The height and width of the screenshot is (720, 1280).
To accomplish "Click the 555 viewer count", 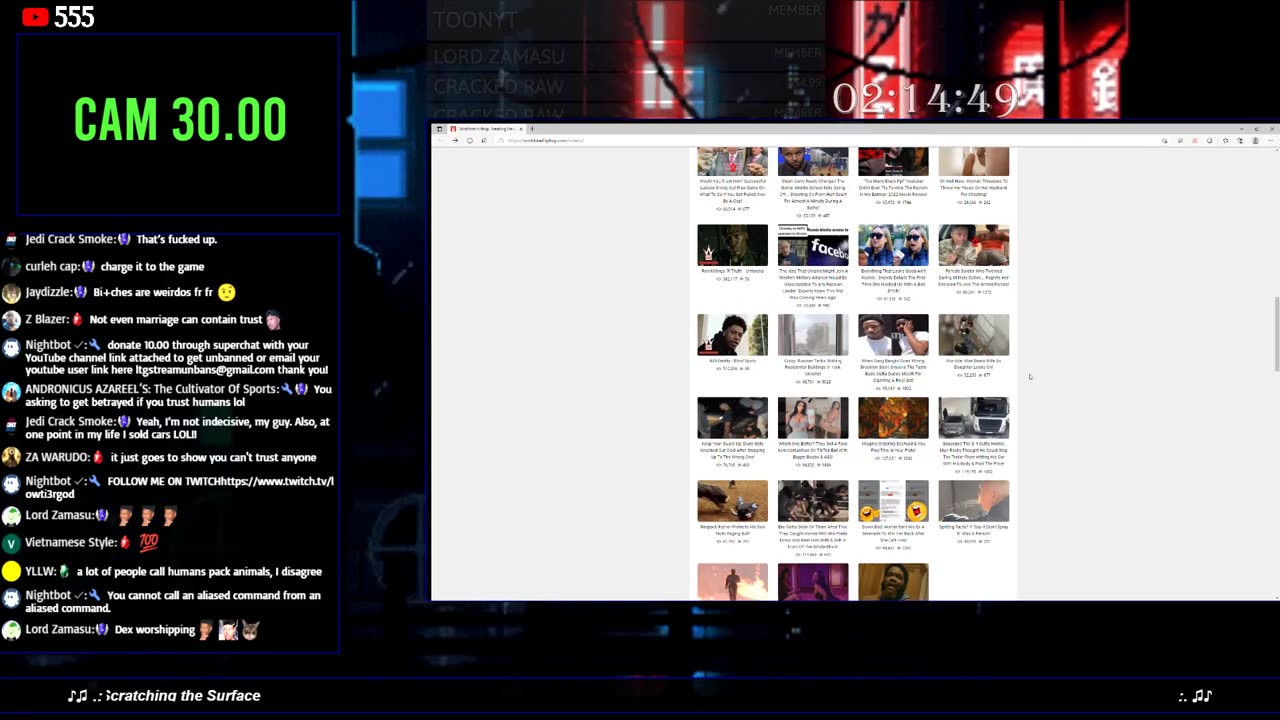I will (x=74, y=17).
